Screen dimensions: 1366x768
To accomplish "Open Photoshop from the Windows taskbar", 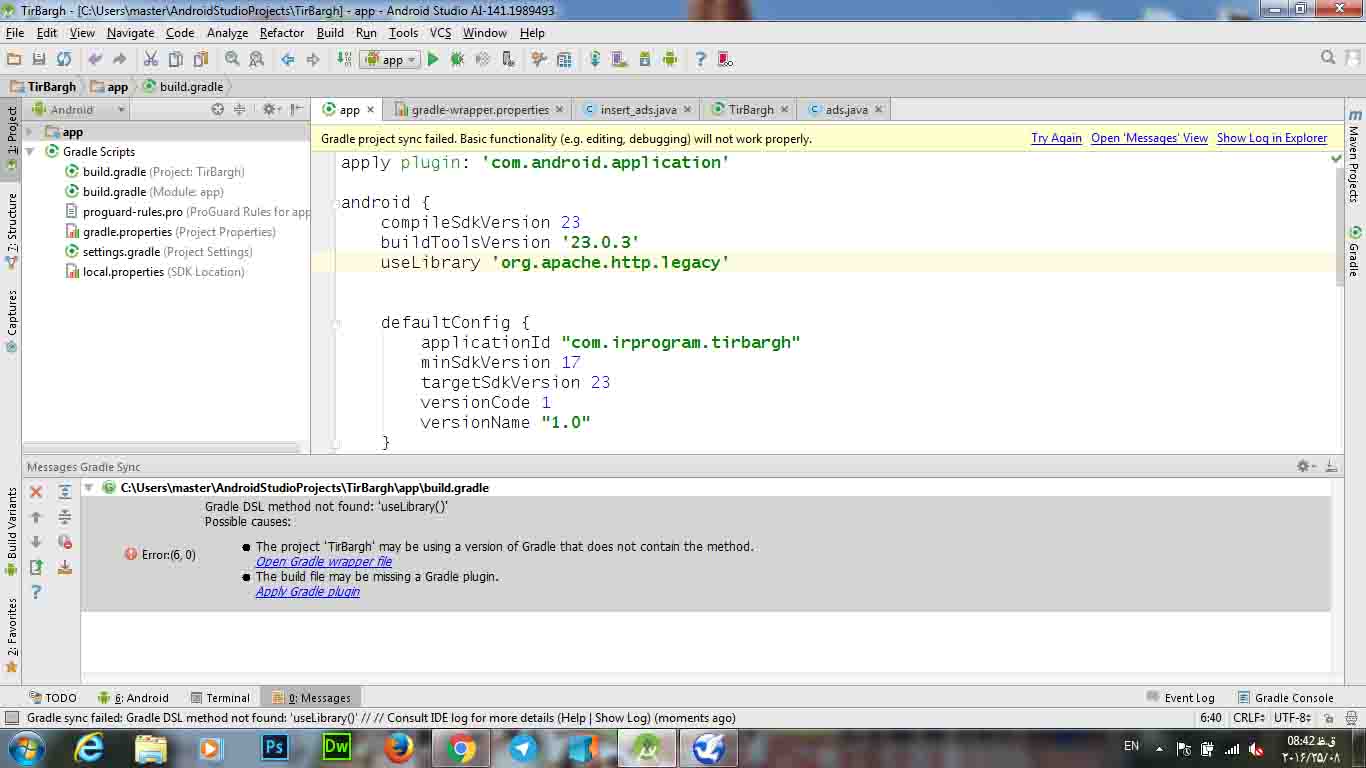I will [x=274, y=747].
